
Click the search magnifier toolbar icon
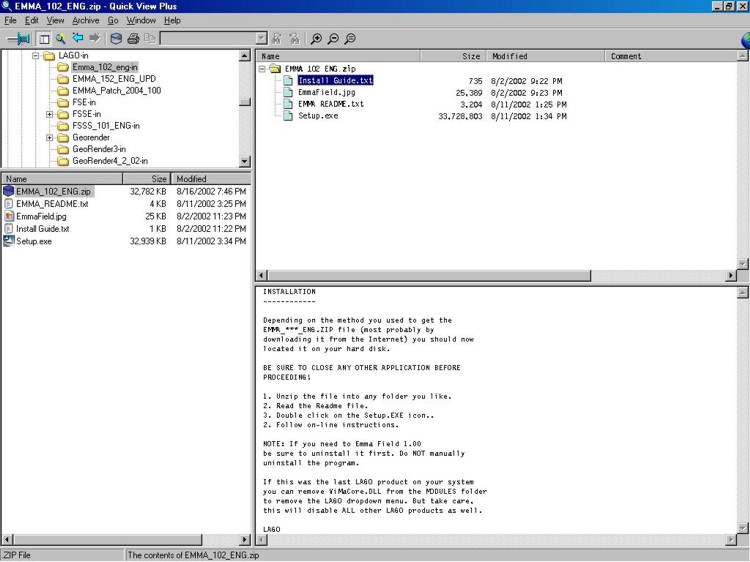(x=60, y=39)
